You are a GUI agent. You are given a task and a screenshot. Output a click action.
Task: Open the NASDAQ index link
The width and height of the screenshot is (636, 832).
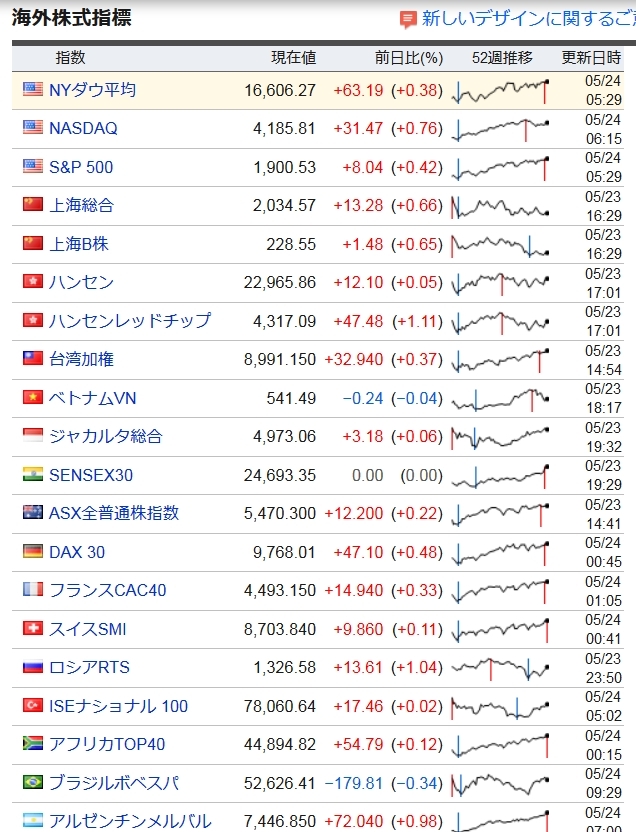point(83,128)
